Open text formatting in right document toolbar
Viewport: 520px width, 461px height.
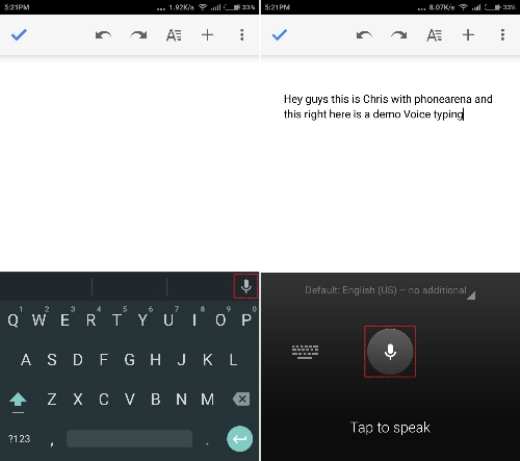pos(434,35)
